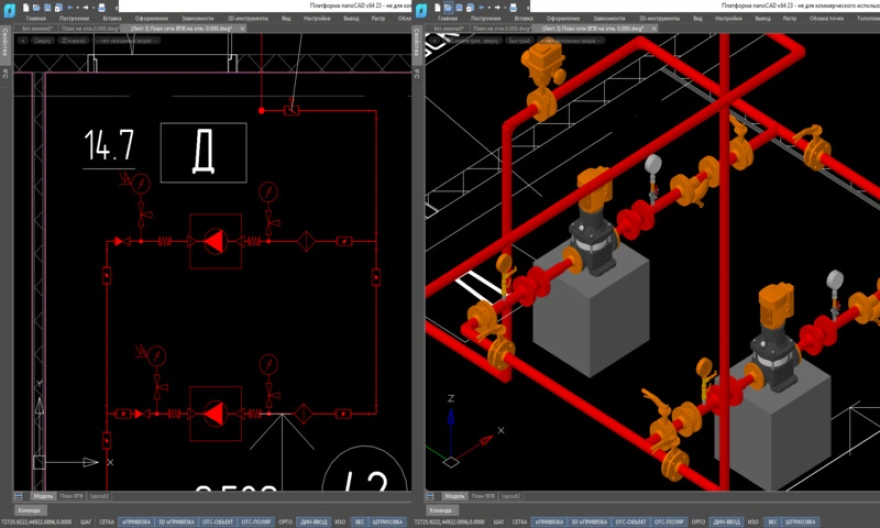Open the Сверху view dropdown in left viewport

(42, 41)
